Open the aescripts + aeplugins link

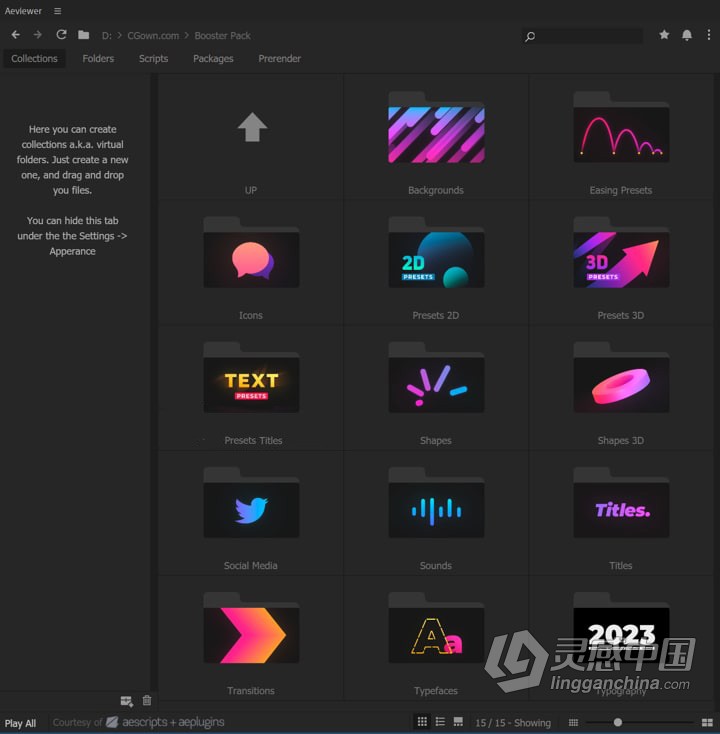pos(166,722)
